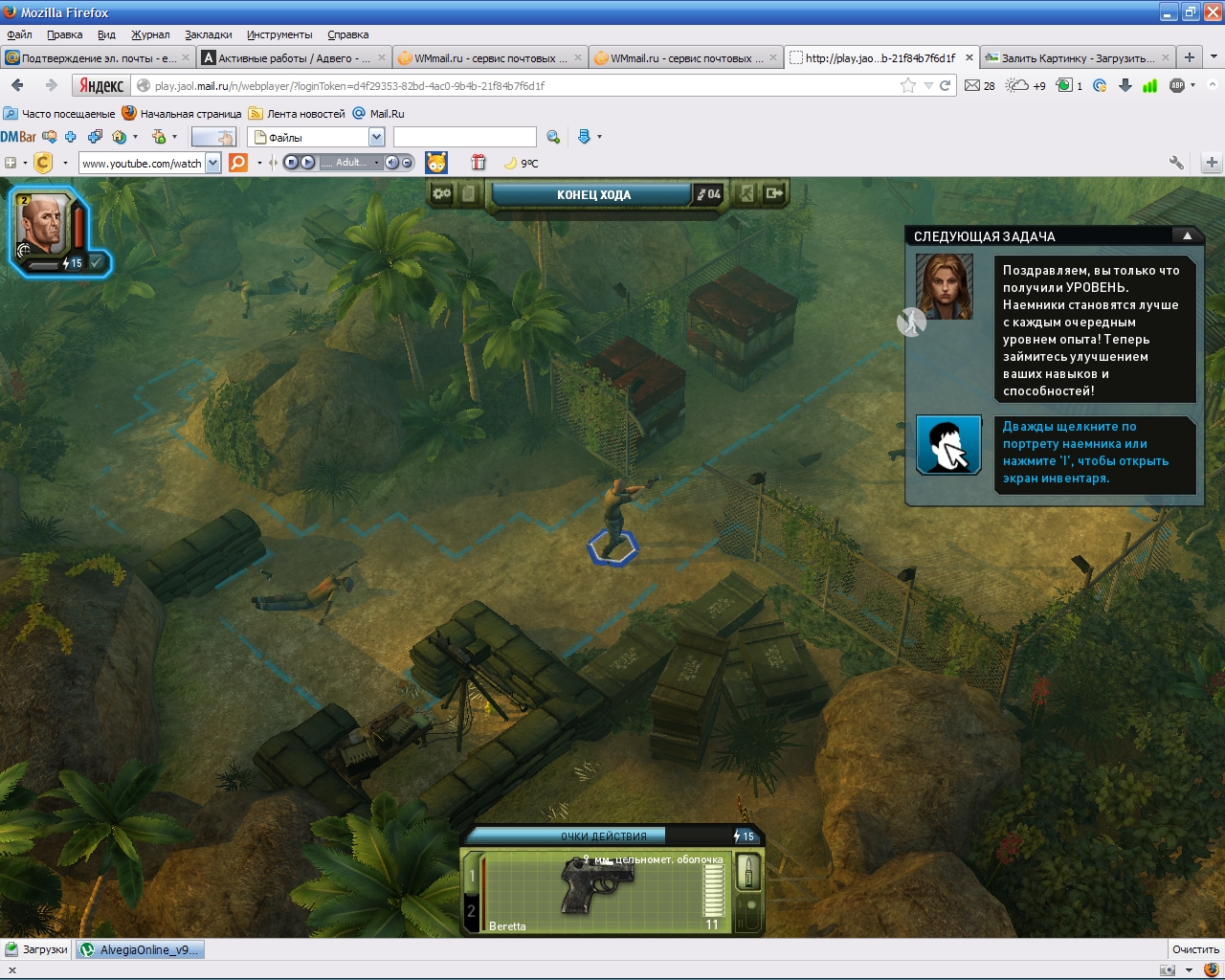Click the ОЧКИ ДЕЙСТВИЯ action points bar
Viewport: 1225px width, 980px height.
pos(603,835)
